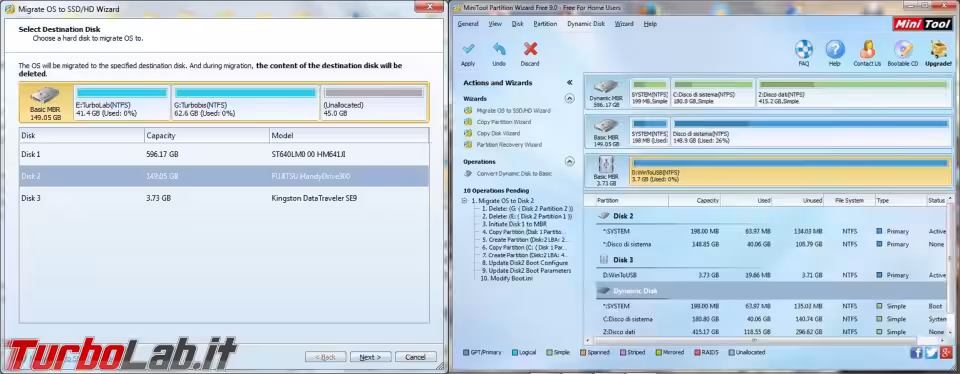Open the Help question mark icon
The height and width of the screenshot is (374, 960).
coord(835,49)
